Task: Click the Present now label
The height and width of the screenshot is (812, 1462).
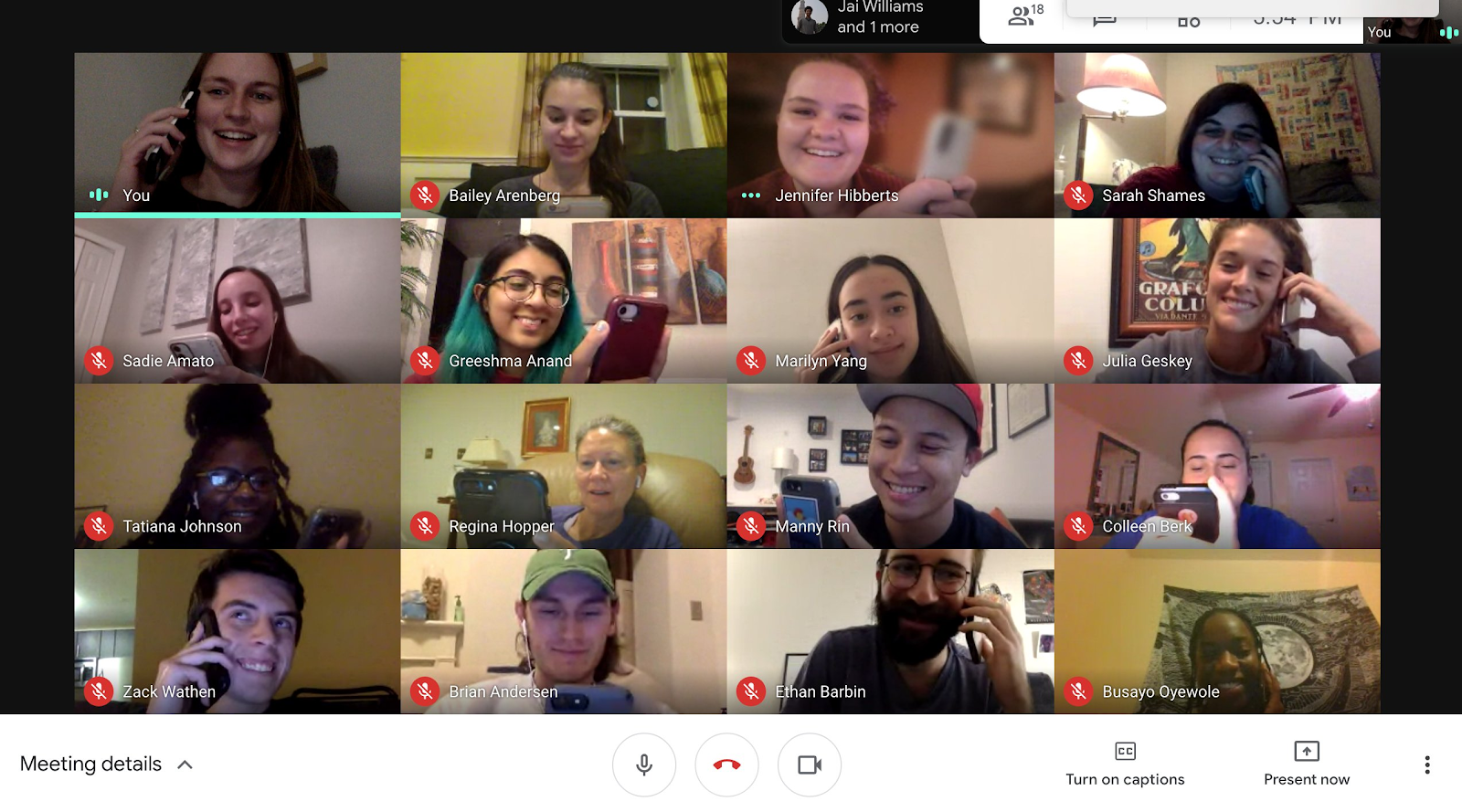Action: pyautogui.click(x=1307, y=779)
